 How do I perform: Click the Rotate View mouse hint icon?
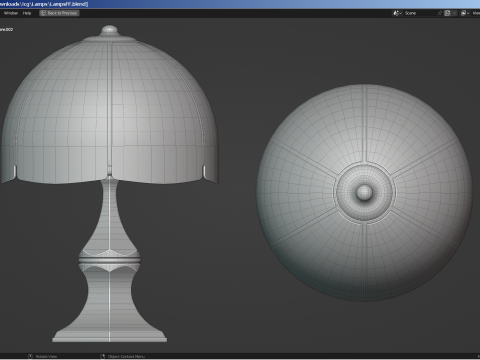pos(30,356)
